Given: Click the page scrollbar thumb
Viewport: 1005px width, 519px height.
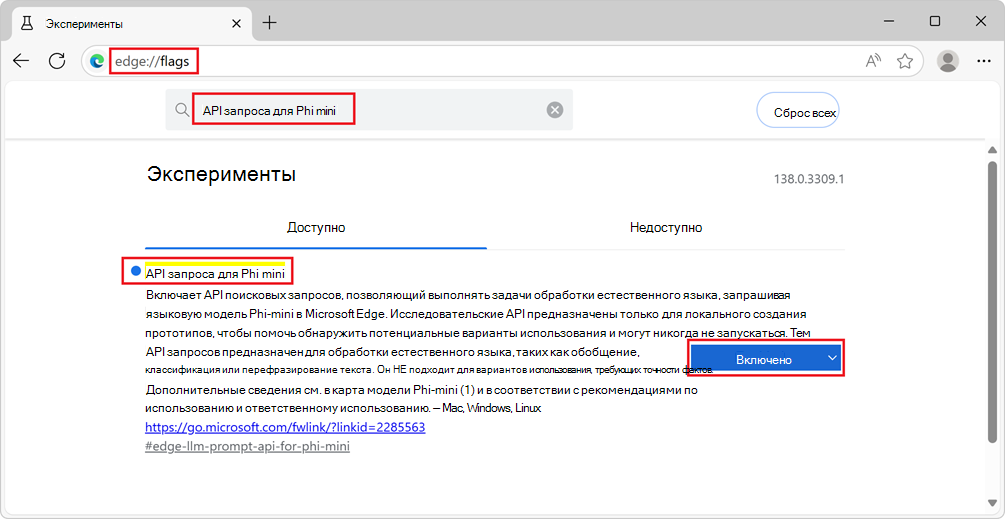Looking at the screenshot, I should click(x=992, y=301).
